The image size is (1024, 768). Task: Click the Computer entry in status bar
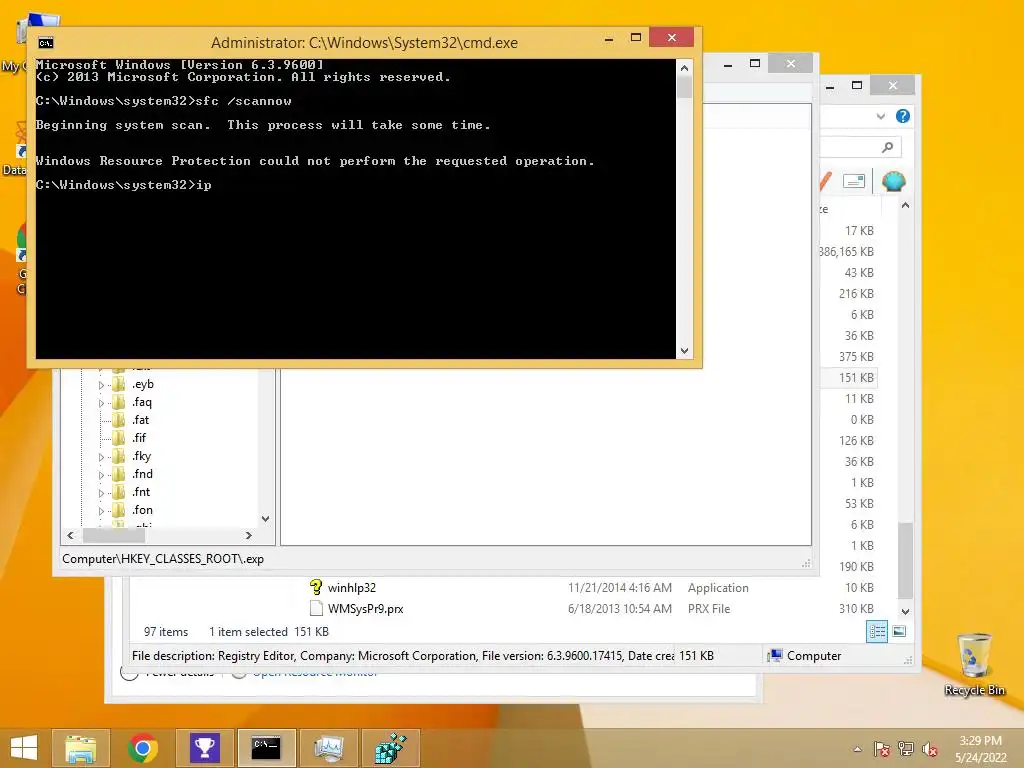pyautogui.click(x=805, y=656)
